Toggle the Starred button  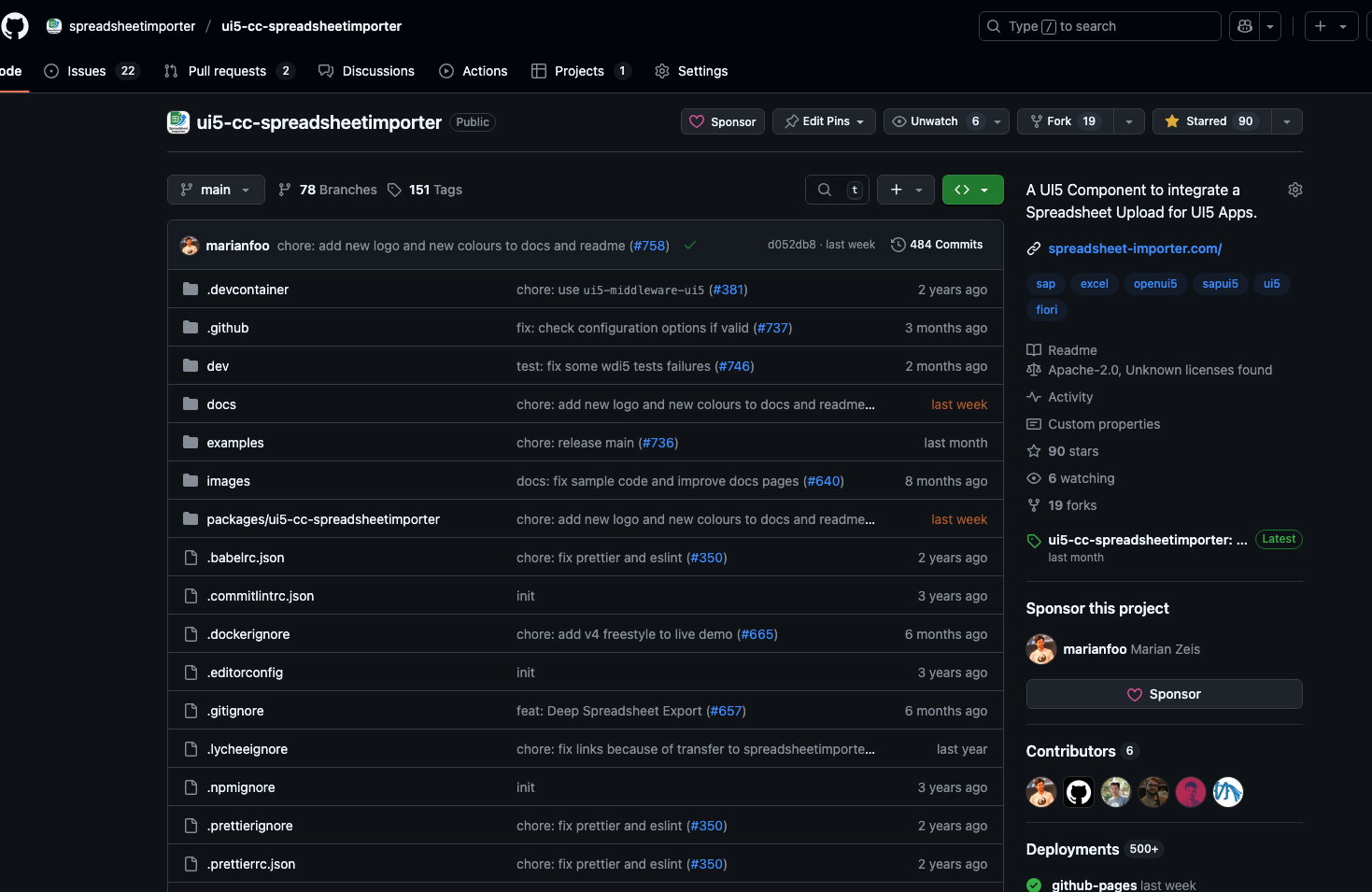point(1210,121)
